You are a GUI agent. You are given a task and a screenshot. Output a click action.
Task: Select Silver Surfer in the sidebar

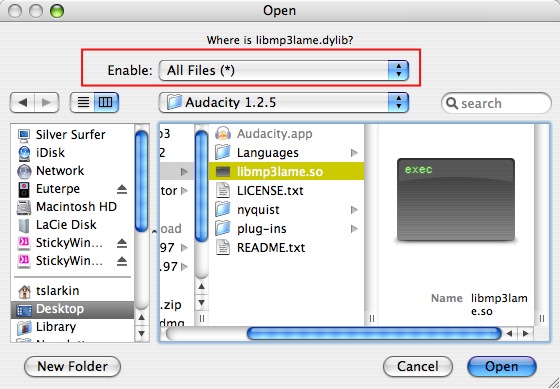click(x=71, y=135)
